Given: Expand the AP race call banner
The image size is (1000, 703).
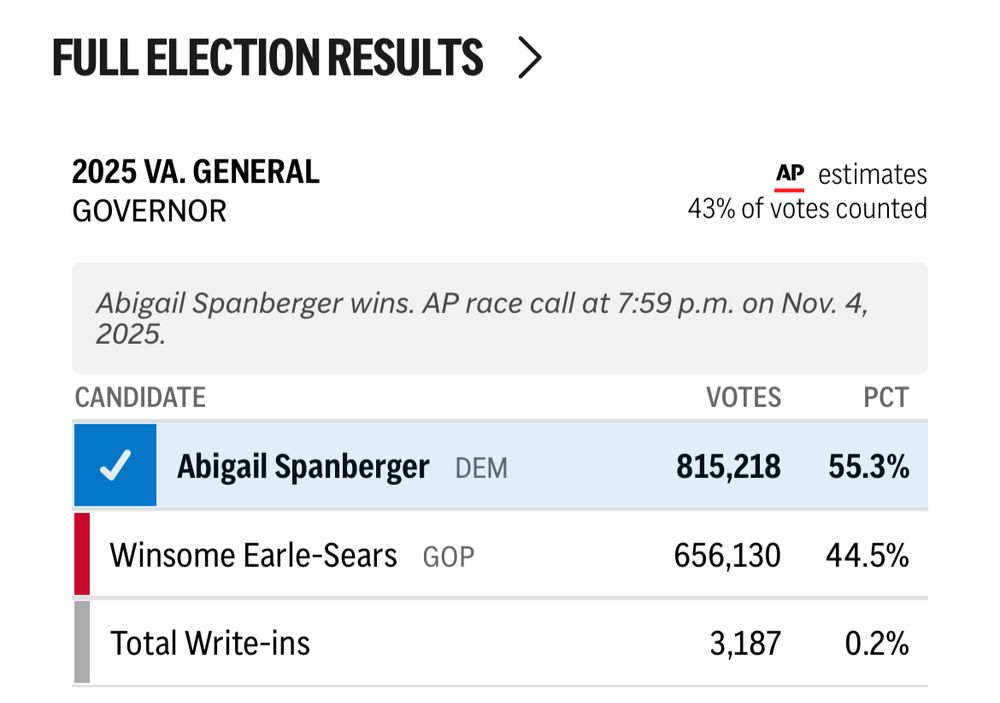Looking at the screenshot, I should click(498, 317).
